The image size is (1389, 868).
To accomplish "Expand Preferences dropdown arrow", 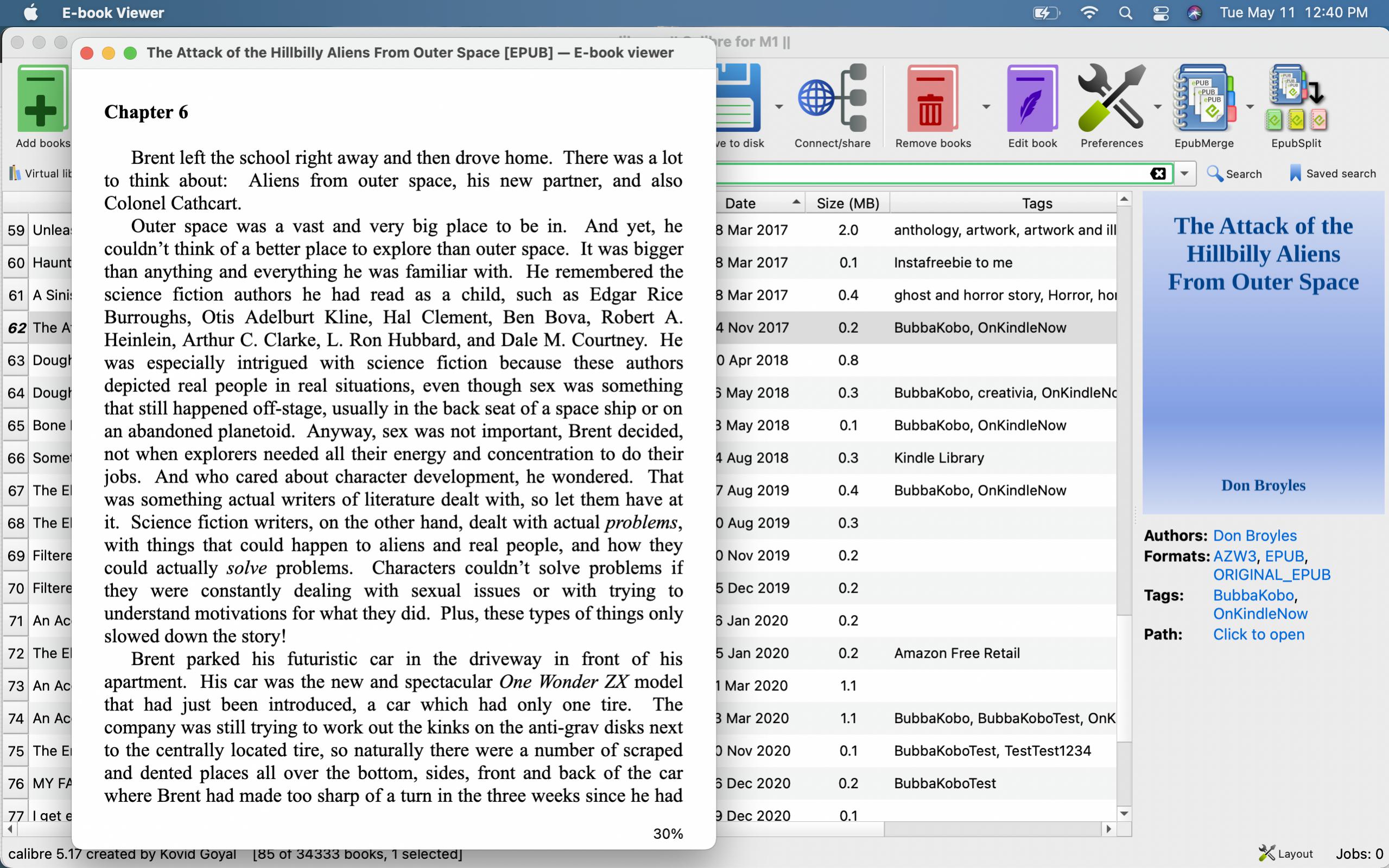I will tap(1158, 107).
